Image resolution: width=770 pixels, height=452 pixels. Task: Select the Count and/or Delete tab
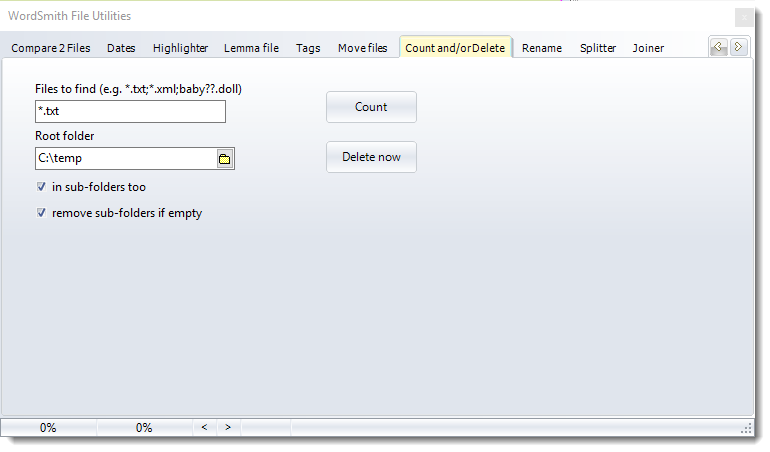tap(455, 48)
